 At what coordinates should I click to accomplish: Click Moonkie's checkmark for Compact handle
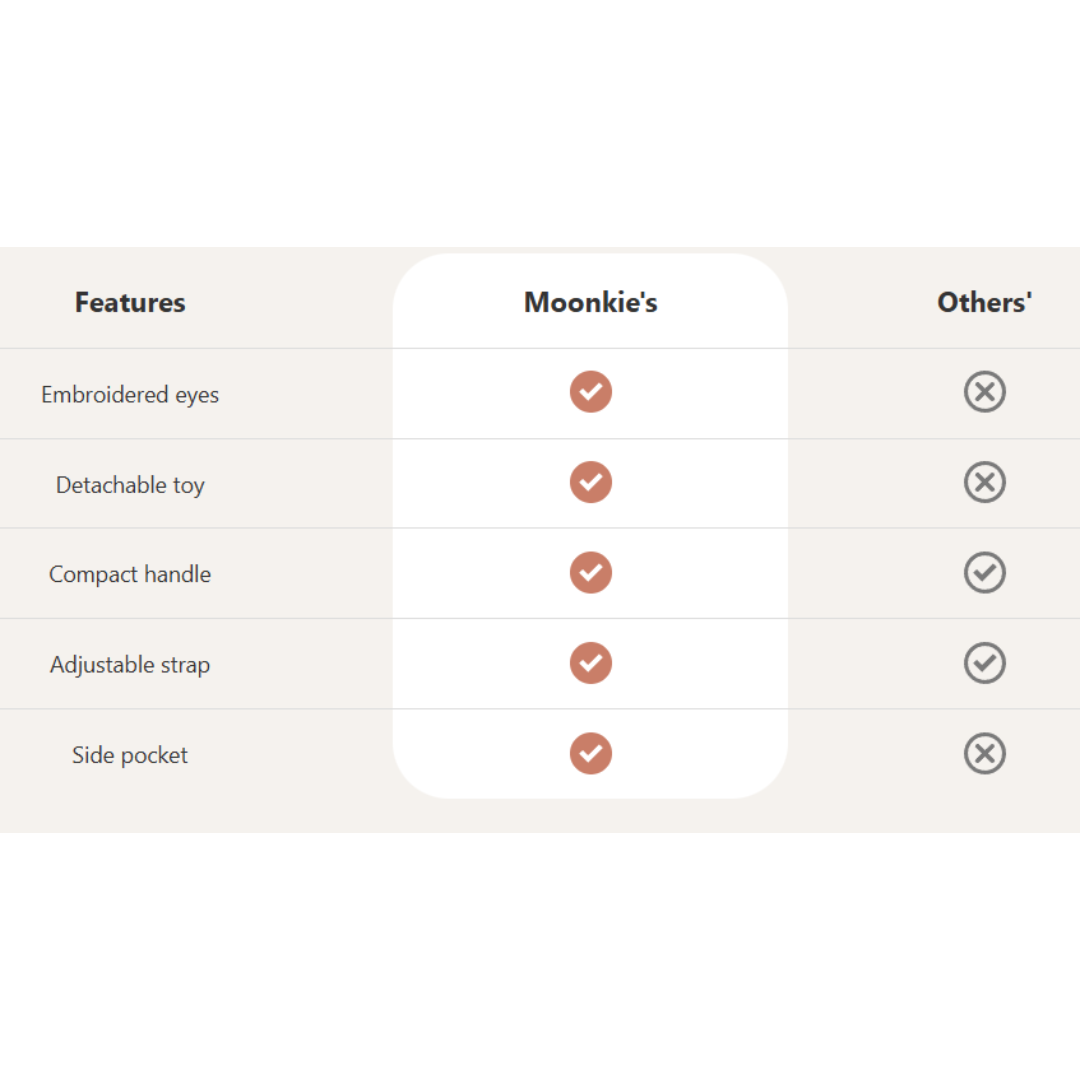pyautogui.click(x=591, y=572)
